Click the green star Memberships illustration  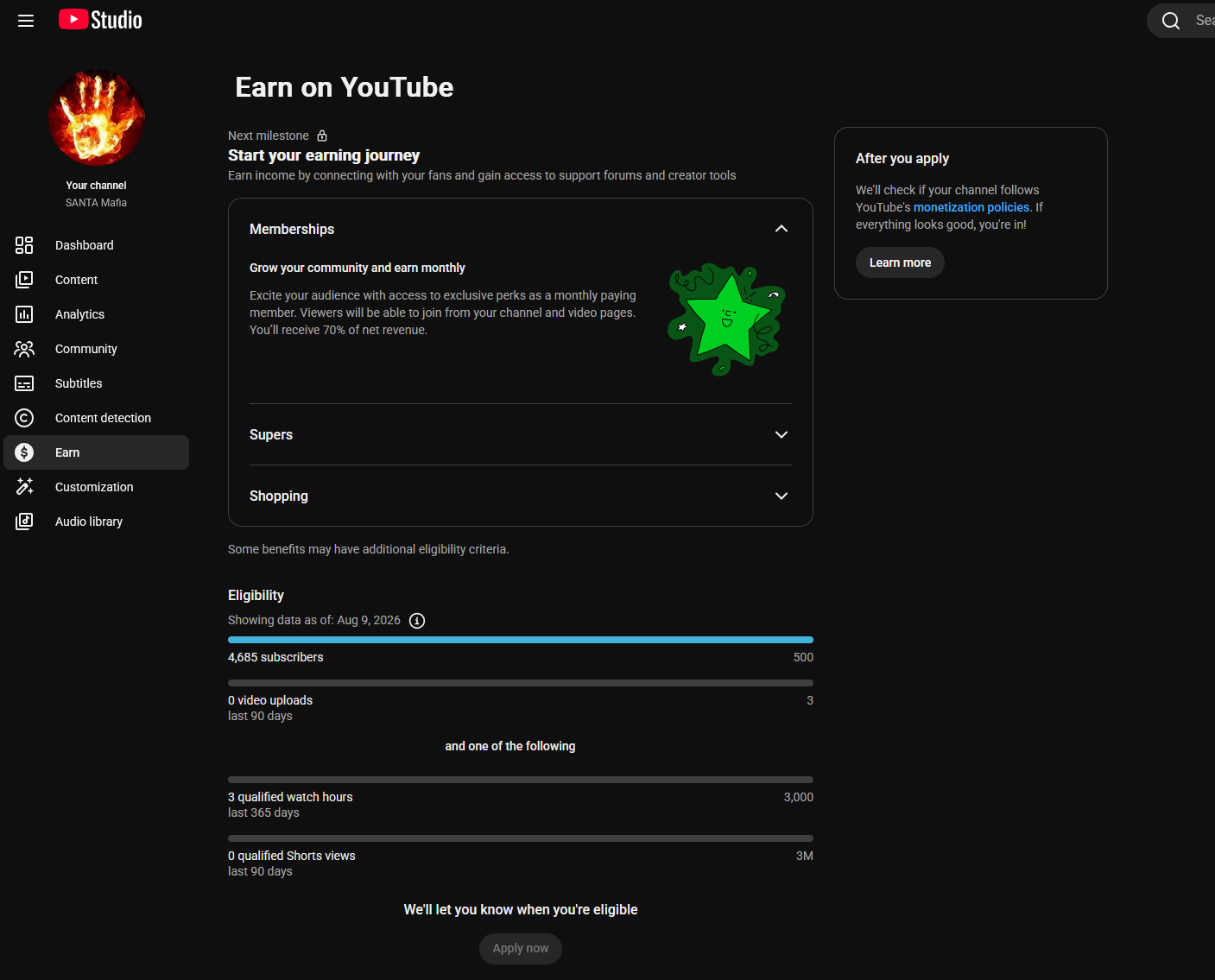(x=726, y=319)
